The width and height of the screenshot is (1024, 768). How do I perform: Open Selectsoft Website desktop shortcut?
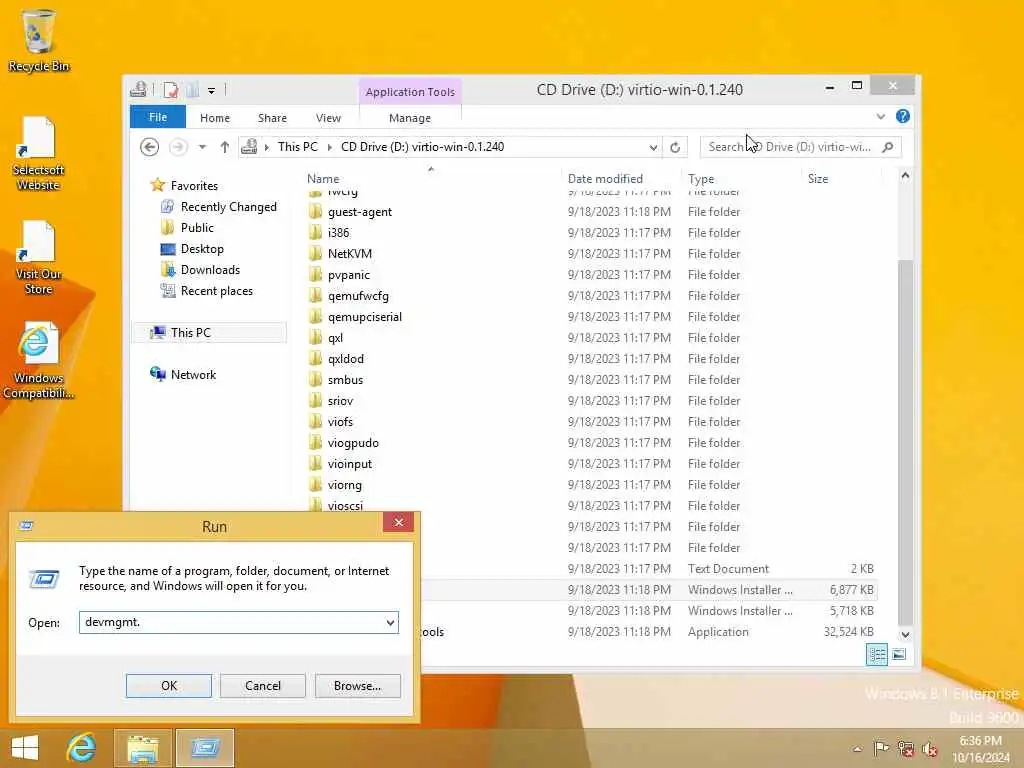click(38, 153)
